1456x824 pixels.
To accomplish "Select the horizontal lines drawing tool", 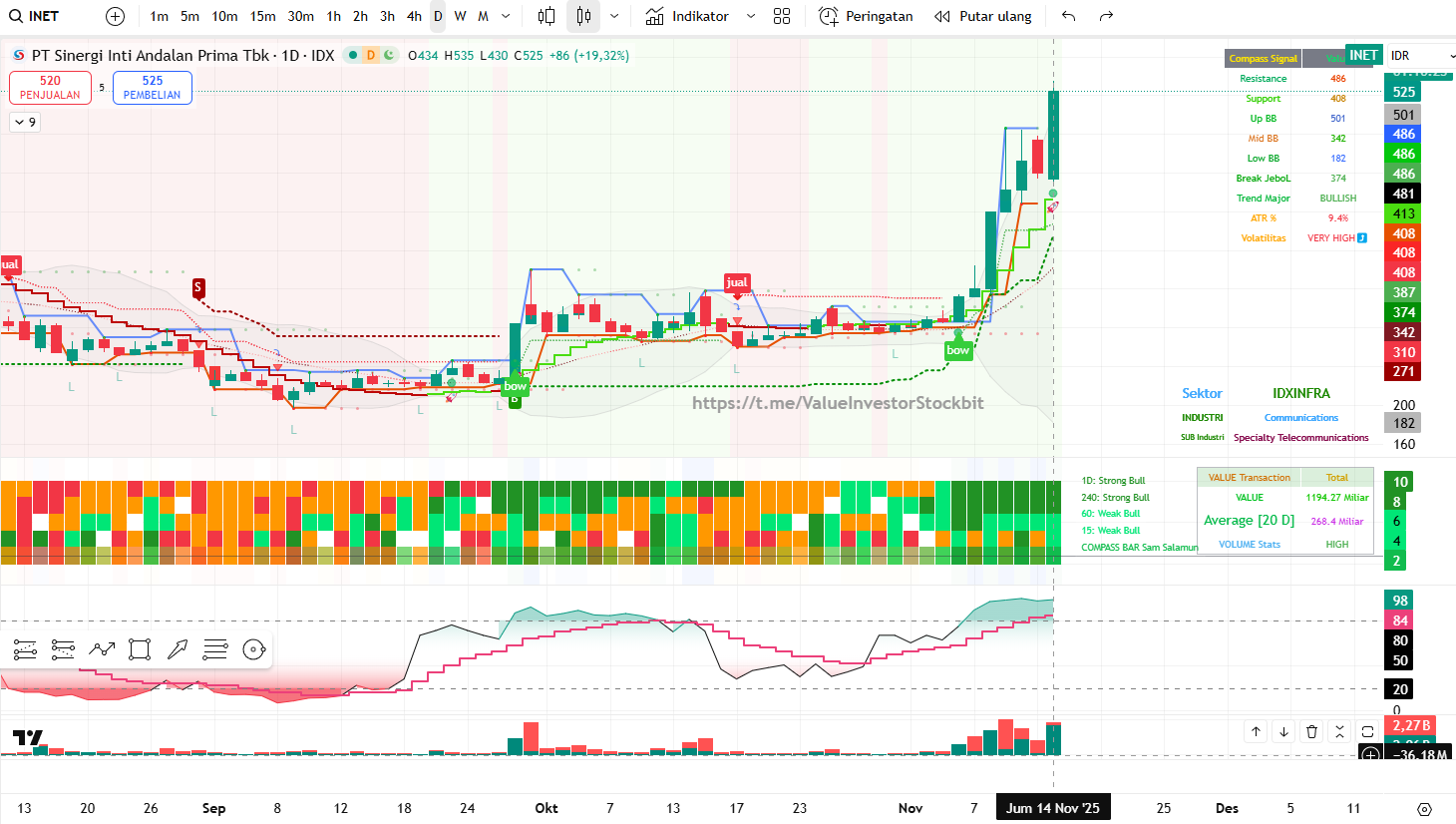I will click(215, 650).
